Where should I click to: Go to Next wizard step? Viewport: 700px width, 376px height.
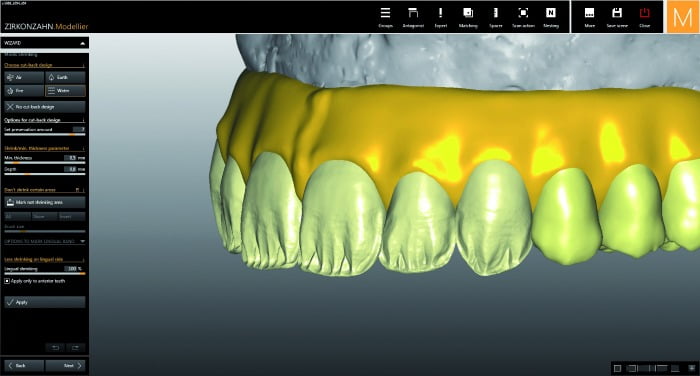65,366
